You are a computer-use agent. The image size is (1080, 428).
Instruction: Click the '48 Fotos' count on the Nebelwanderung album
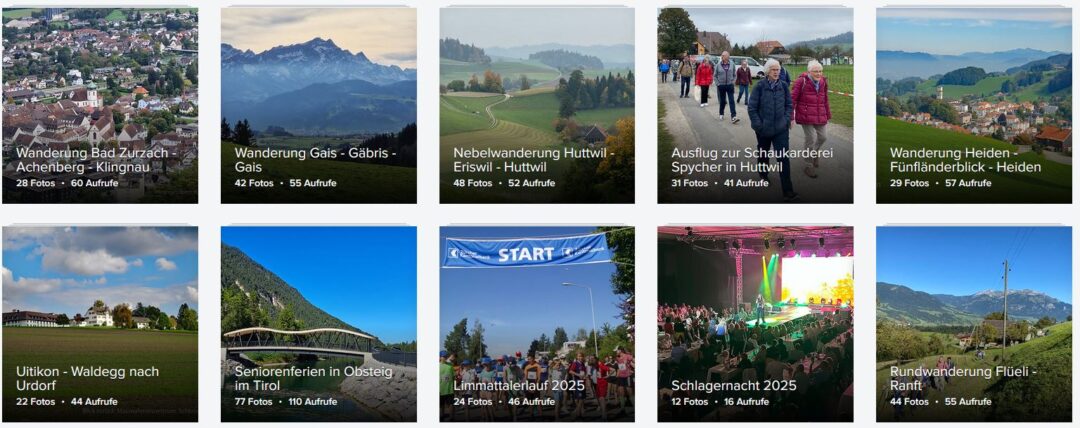coord(472,183)
